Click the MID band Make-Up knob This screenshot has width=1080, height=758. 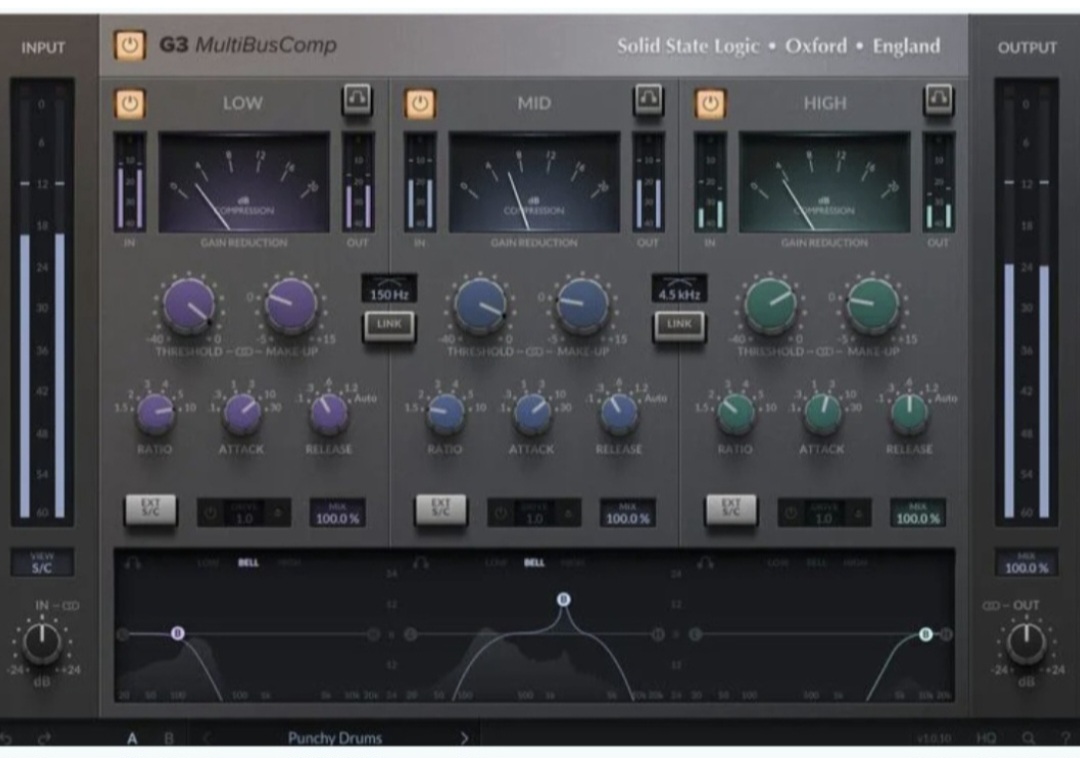coord(582,304)
